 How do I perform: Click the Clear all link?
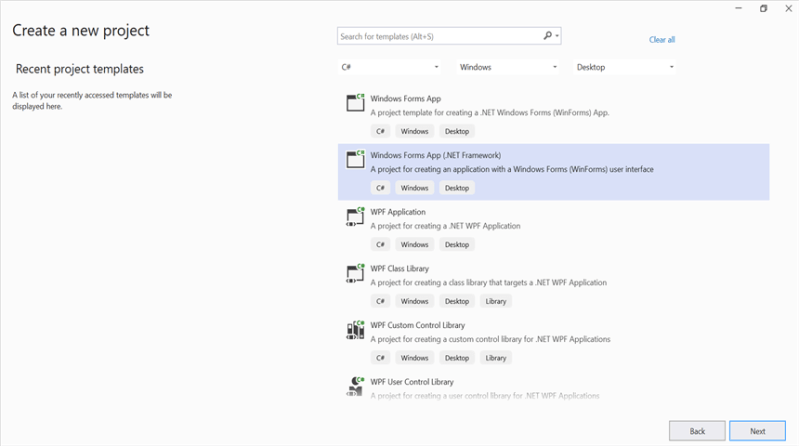click(662, 39)
